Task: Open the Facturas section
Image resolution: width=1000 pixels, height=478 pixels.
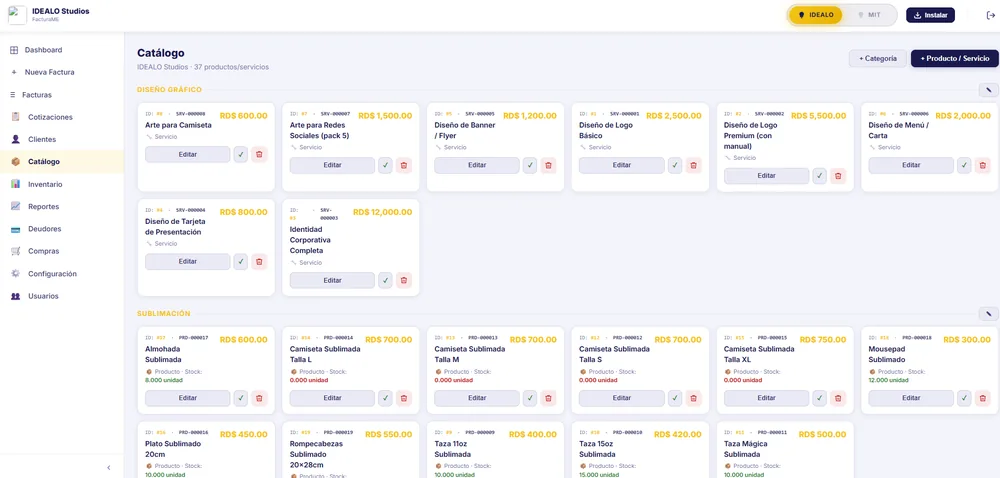Action: pyautogui.click(x=62, y=95)
